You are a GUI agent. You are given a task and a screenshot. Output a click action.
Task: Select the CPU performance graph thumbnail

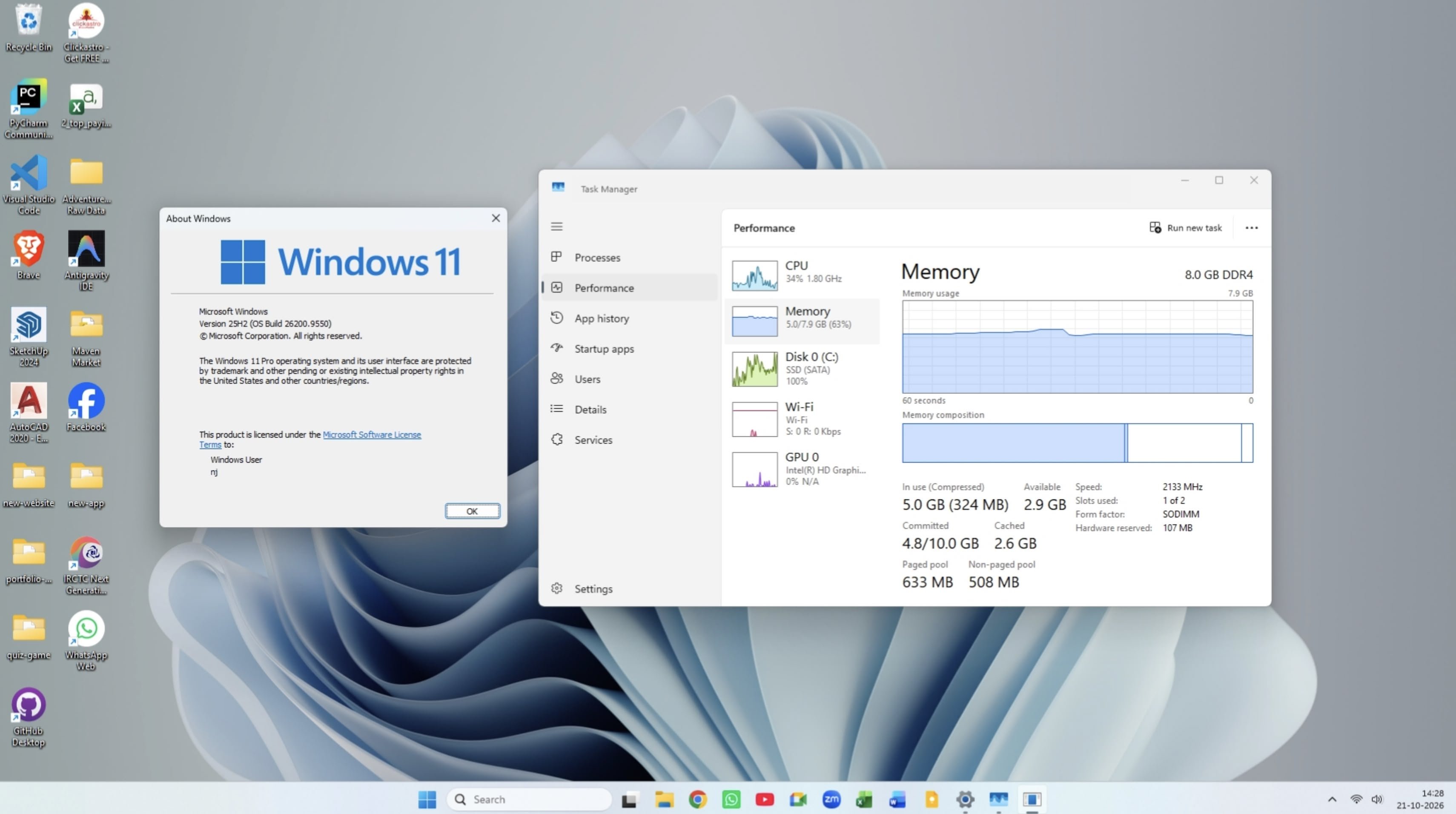(x=754, y=275)
